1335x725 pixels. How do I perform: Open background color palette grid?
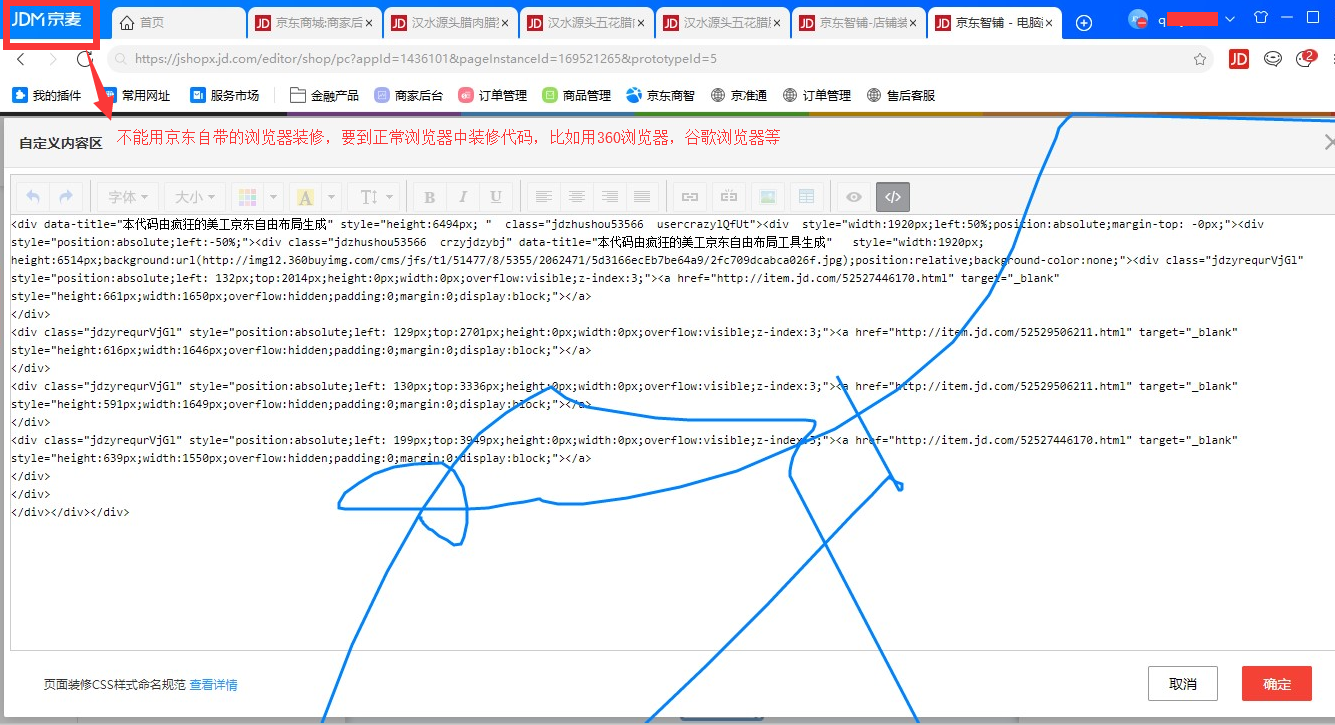point(247,197)
